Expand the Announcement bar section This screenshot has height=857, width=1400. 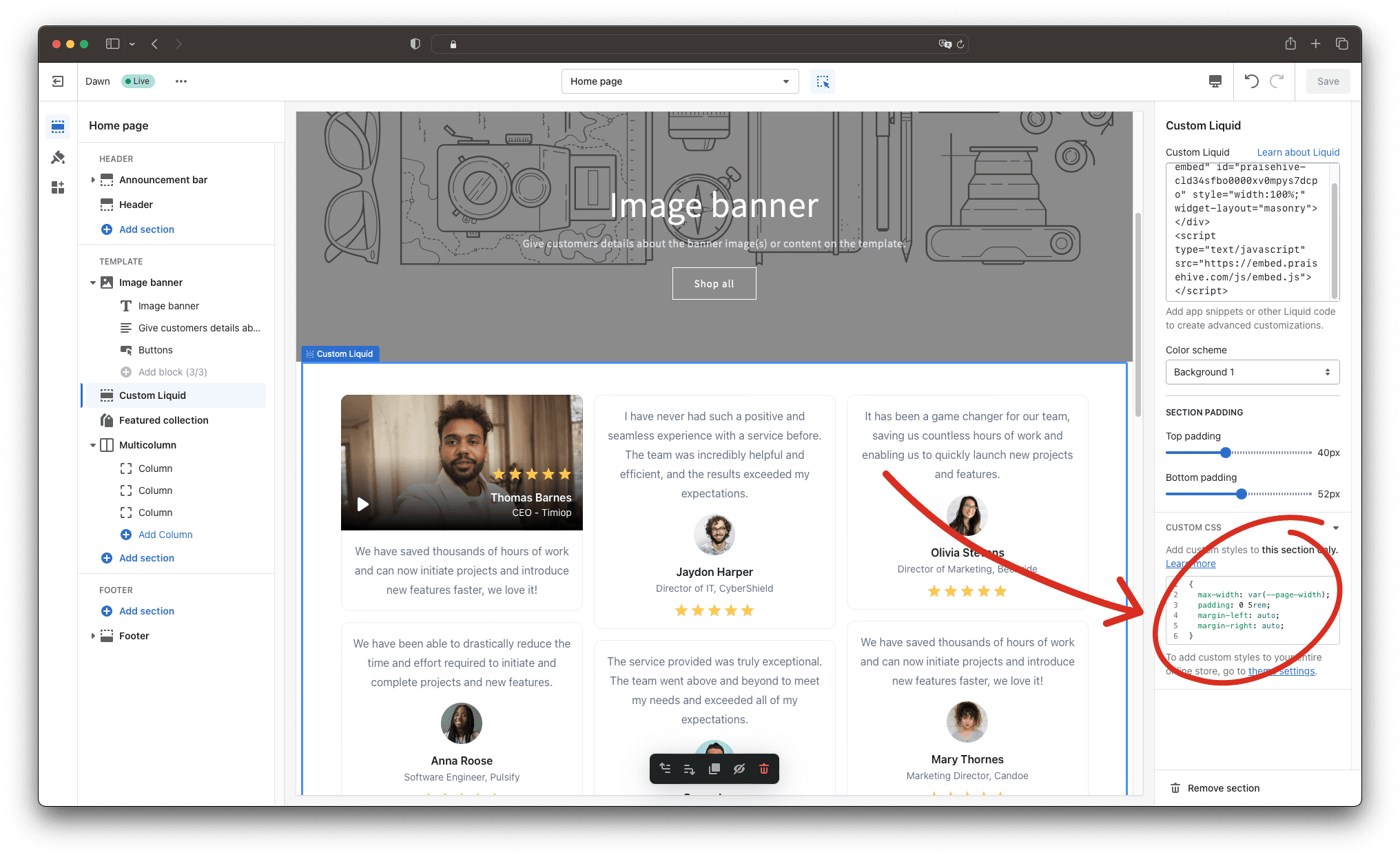click(x=93, y=180)
